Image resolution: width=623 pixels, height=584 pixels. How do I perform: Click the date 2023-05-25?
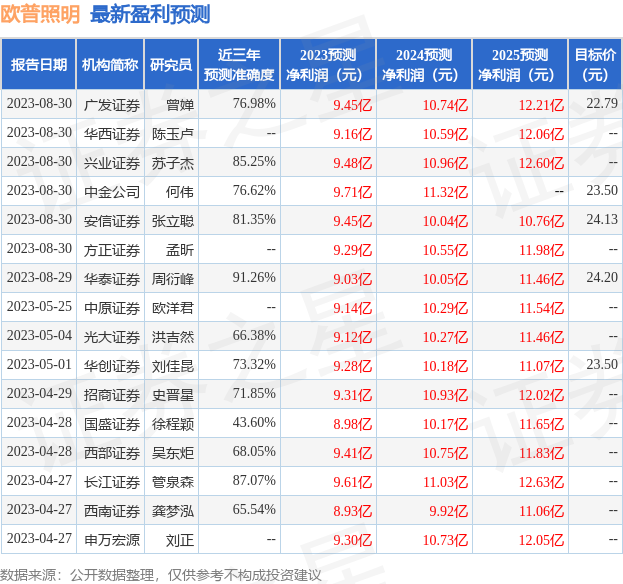click(39, 306)
